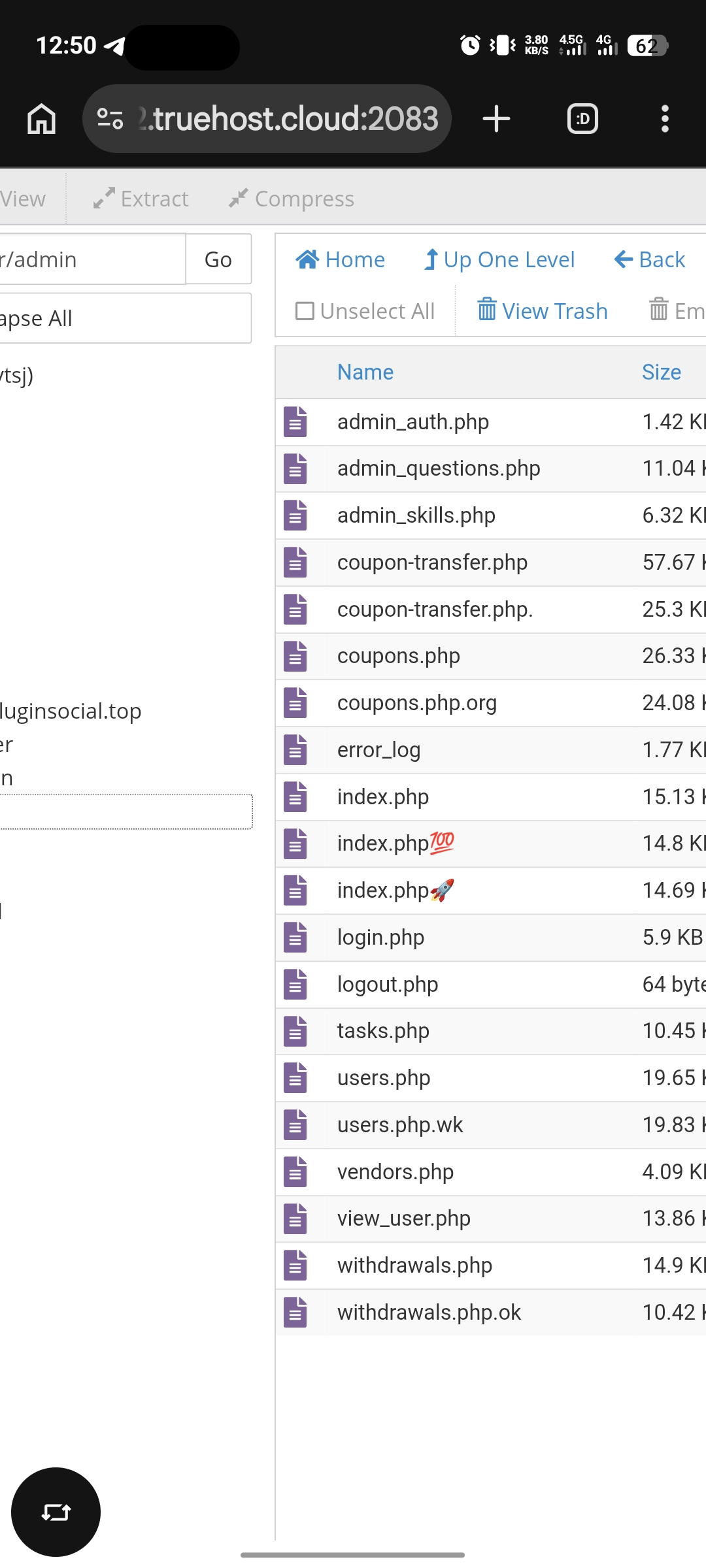Select coupons.php.org file name
Viewport: 706px width, 1568px height.
pyautogui.click(x=417, y=703)
